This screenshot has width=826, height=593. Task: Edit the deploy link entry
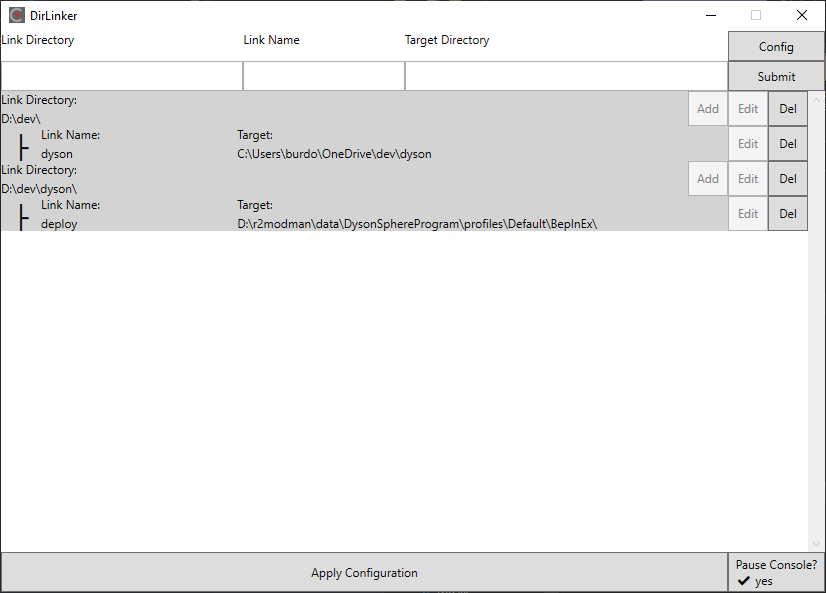click(x=748, y=214)
